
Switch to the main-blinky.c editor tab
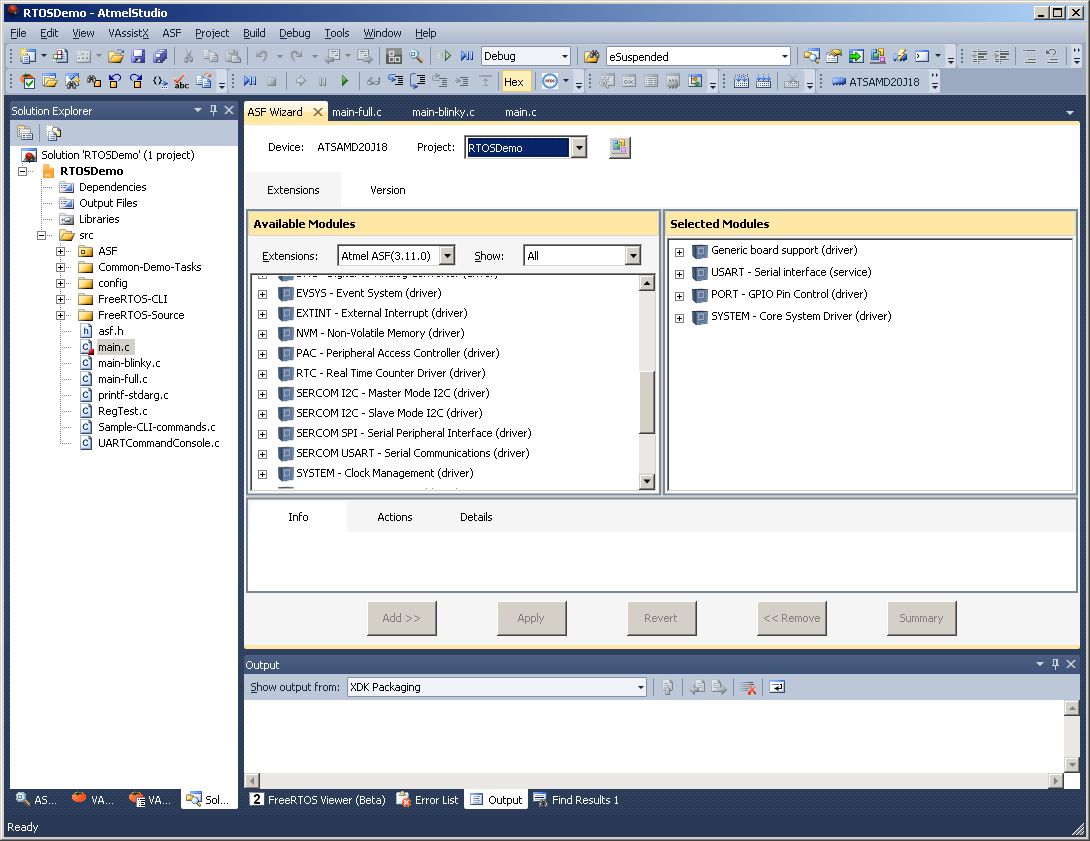coord(444,112)
